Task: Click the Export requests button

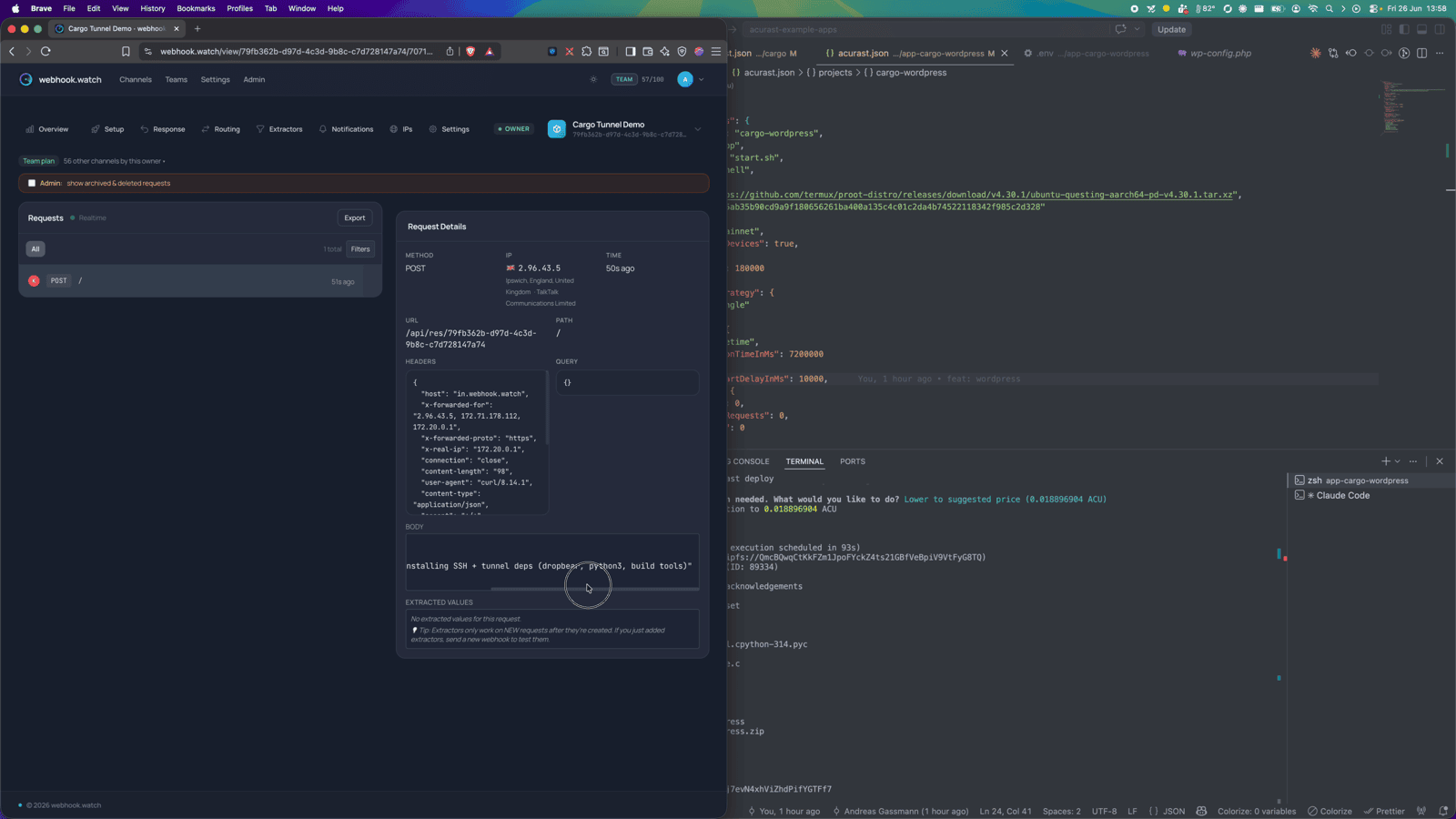Action: 355,217
